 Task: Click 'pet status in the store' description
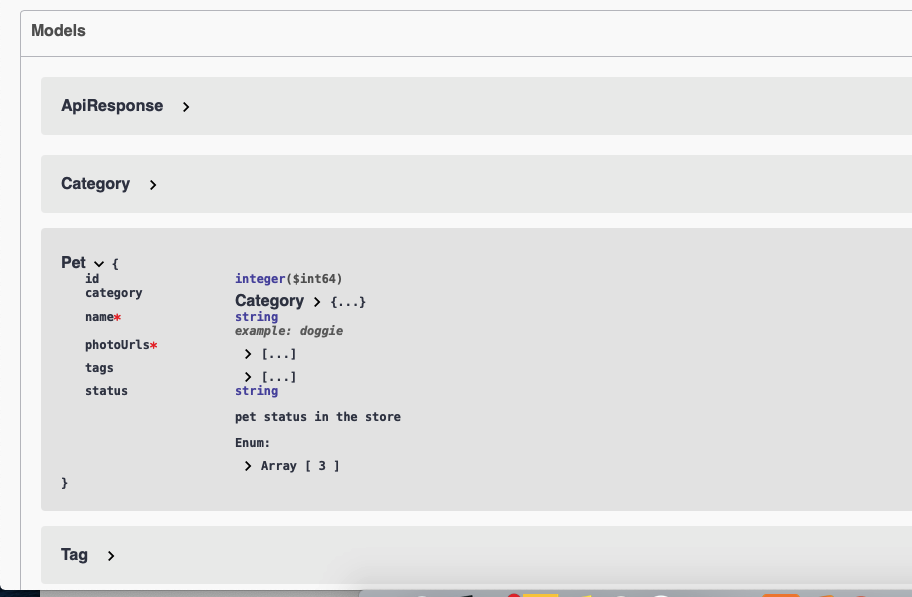pyautogui.click(x=318, y=417)
